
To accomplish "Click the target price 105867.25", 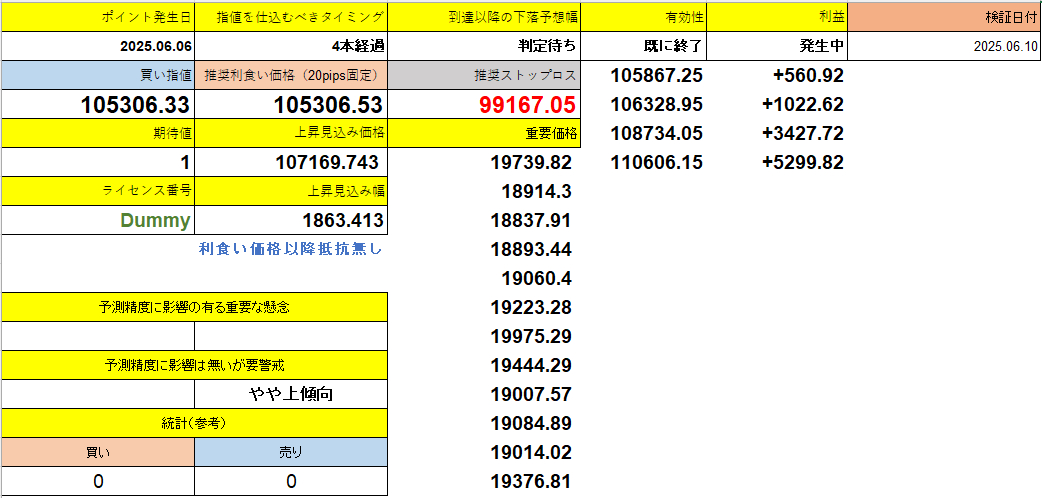I will point(657,75).
